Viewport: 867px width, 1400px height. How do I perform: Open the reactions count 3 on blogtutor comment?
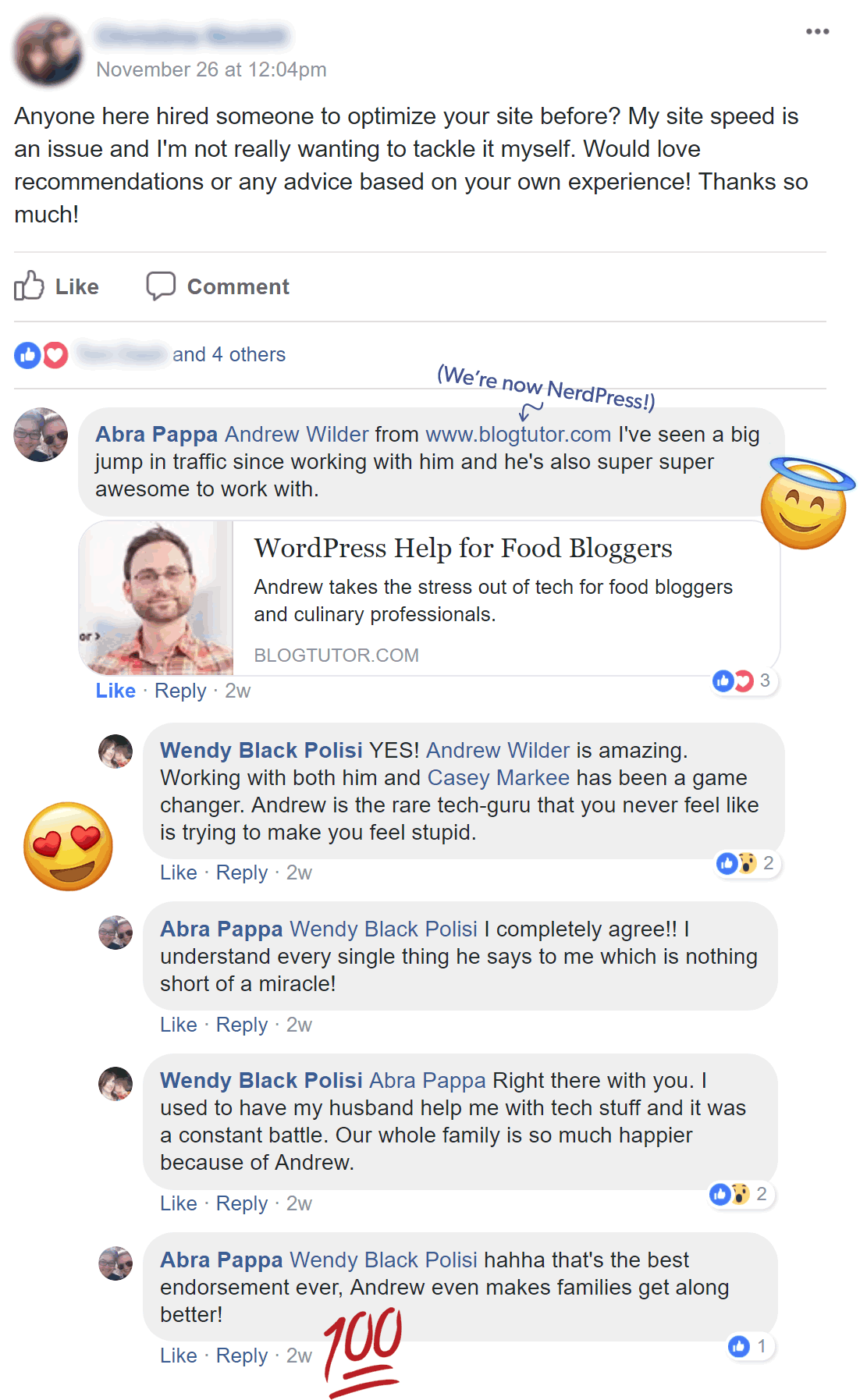coord(744,680)
